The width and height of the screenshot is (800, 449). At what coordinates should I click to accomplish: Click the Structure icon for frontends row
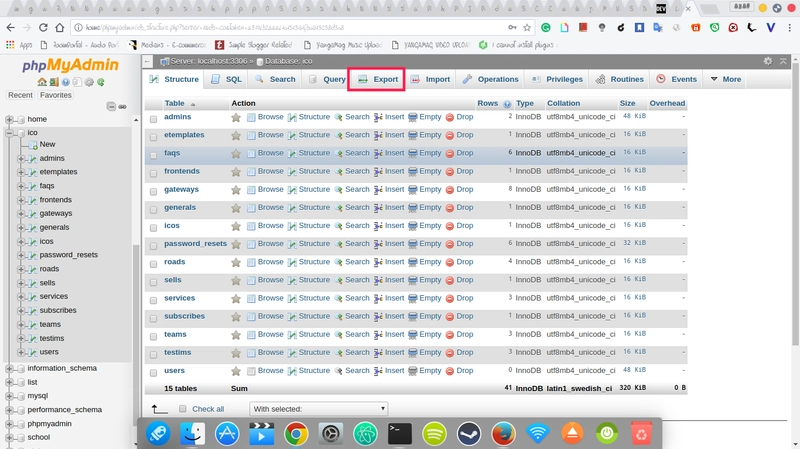pos(292,171)
